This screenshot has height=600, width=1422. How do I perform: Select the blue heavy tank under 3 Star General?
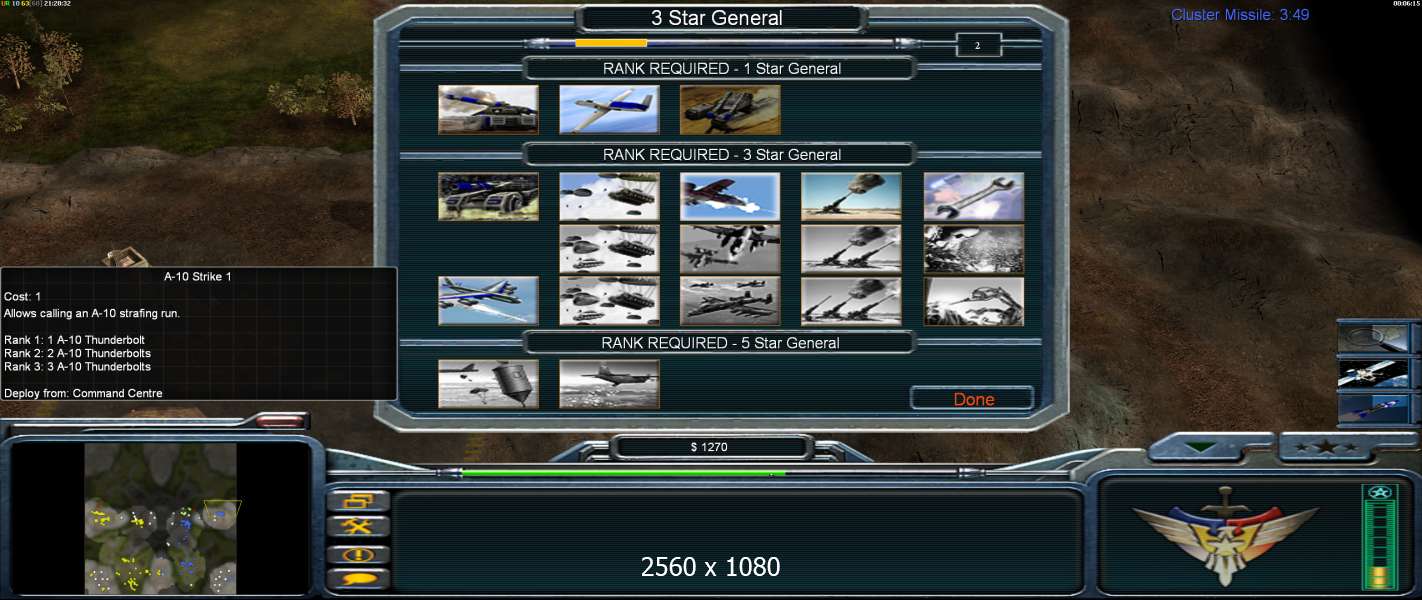click(488, 196)
